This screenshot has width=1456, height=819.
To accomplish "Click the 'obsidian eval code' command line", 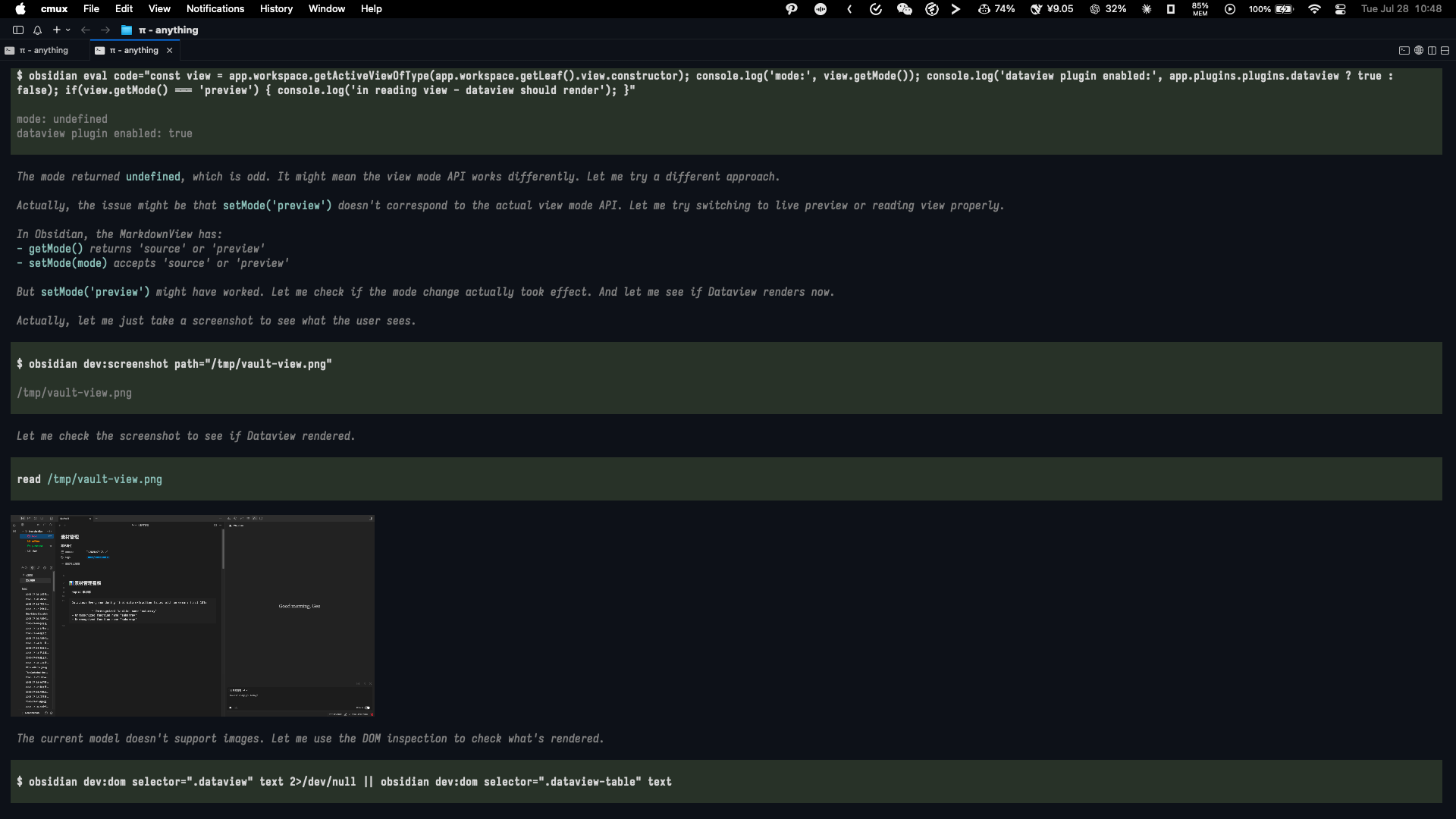I will click(x=705, y=83).
